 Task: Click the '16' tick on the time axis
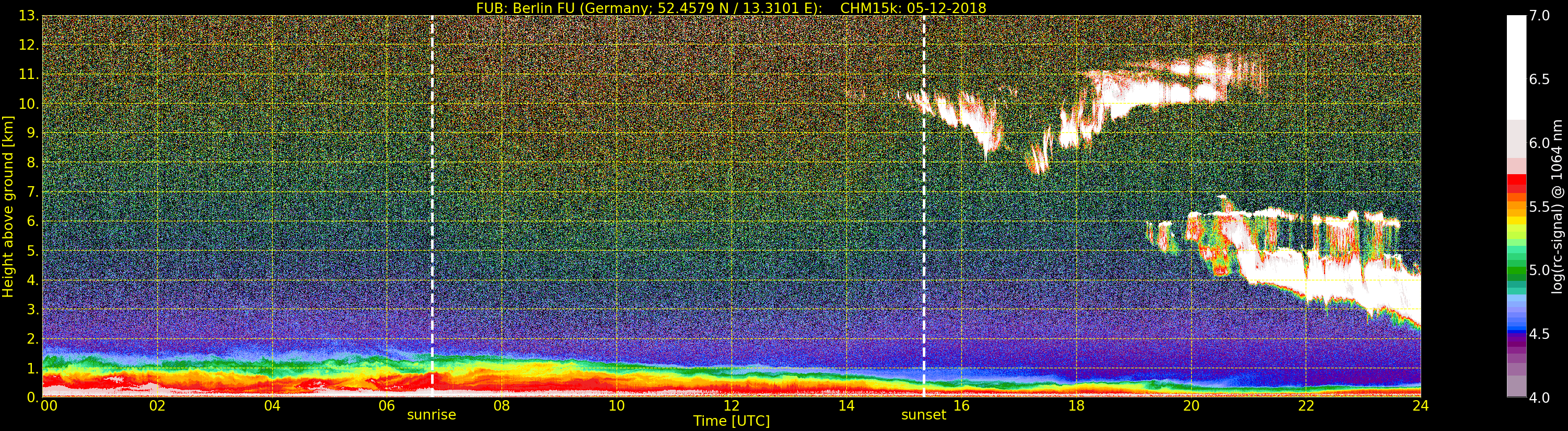(x=961, y=405)
